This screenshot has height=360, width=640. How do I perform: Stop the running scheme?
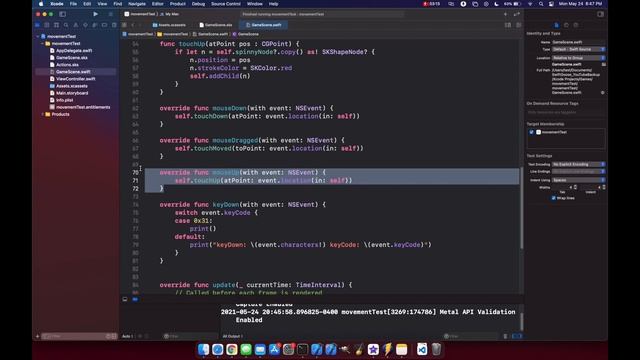110,14
